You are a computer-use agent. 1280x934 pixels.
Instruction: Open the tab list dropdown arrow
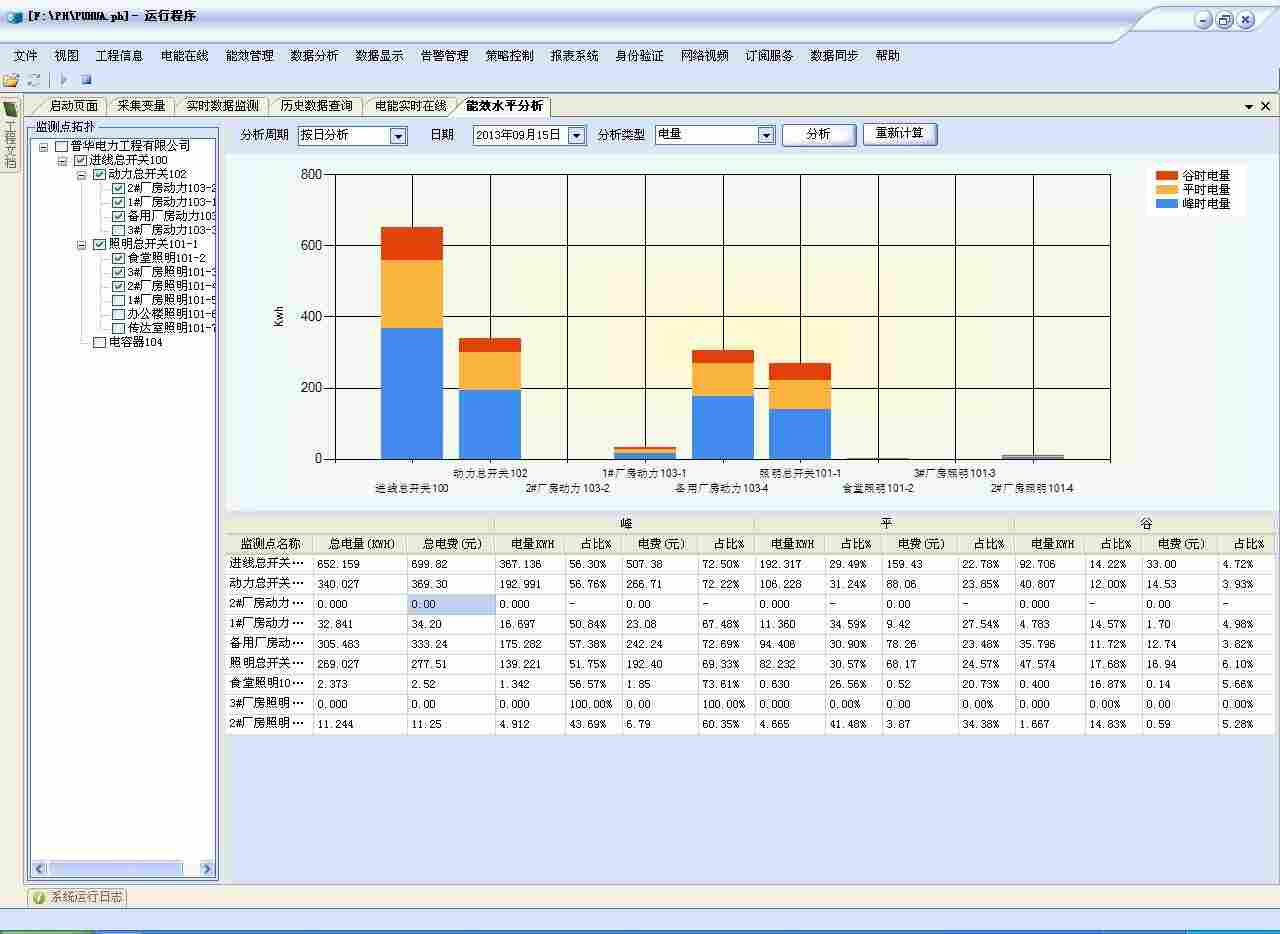(x=1249, y=107)
